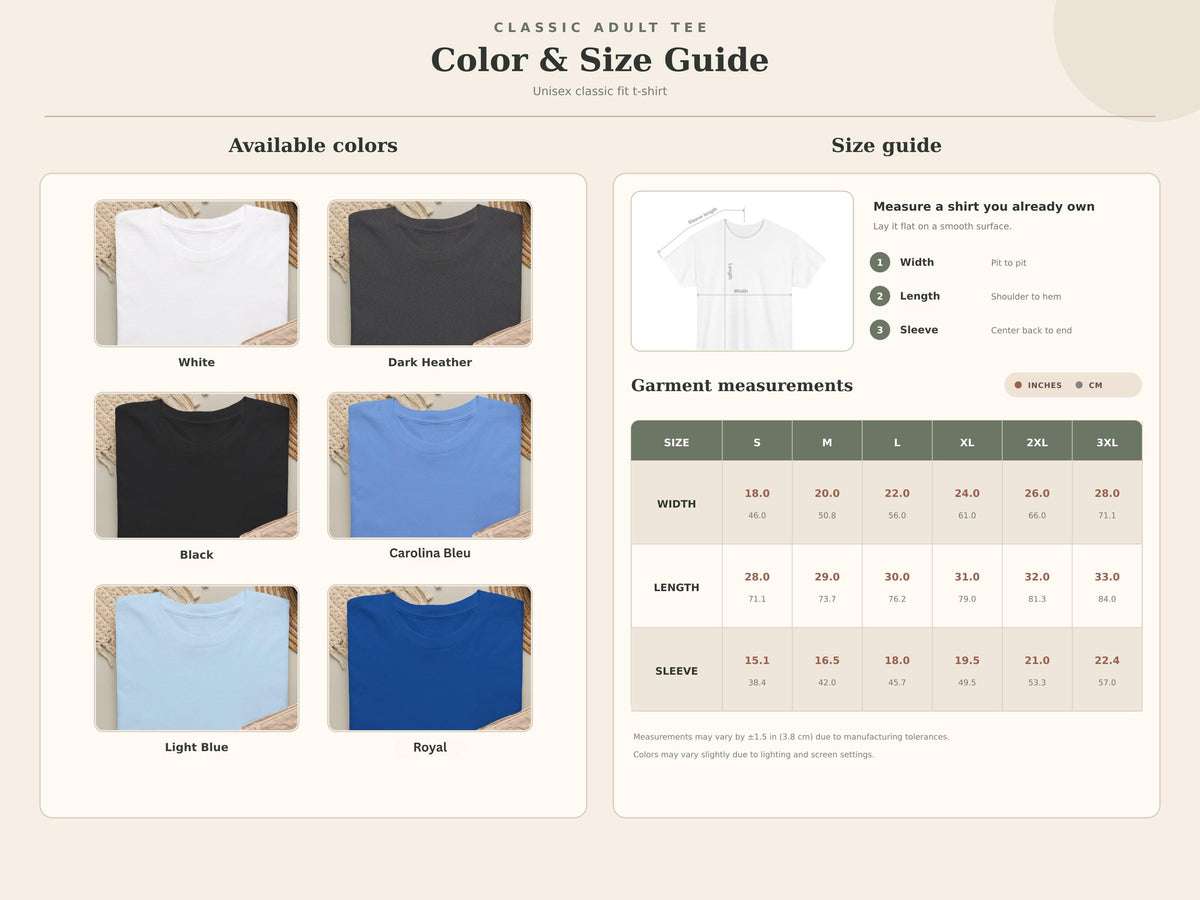Click the number 1 badge beside Width

click(x=880, y=263)
